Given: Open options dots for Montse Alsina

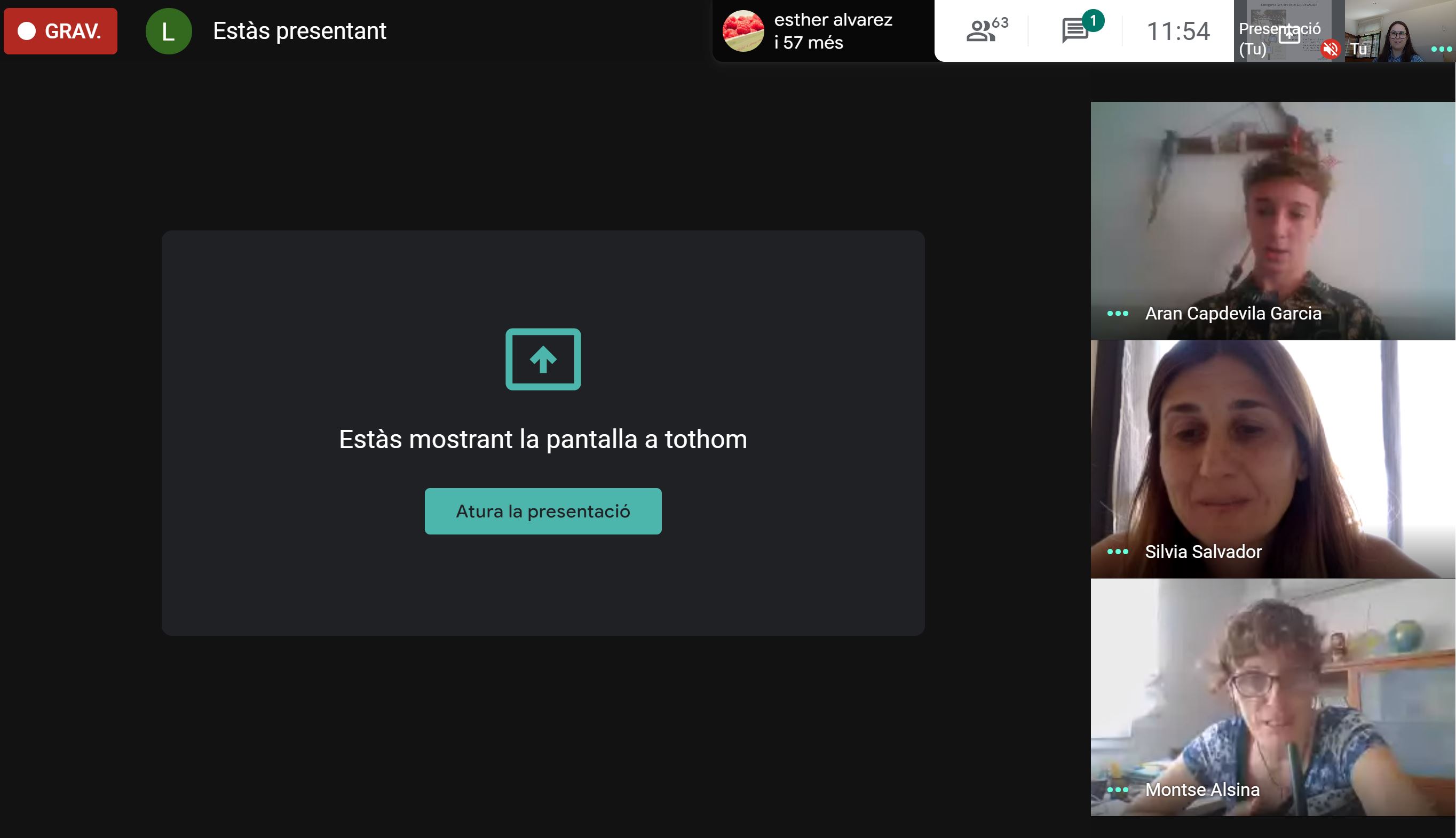Looking at the screenshot, I should pyautogui.click(x=1118, y=789).
